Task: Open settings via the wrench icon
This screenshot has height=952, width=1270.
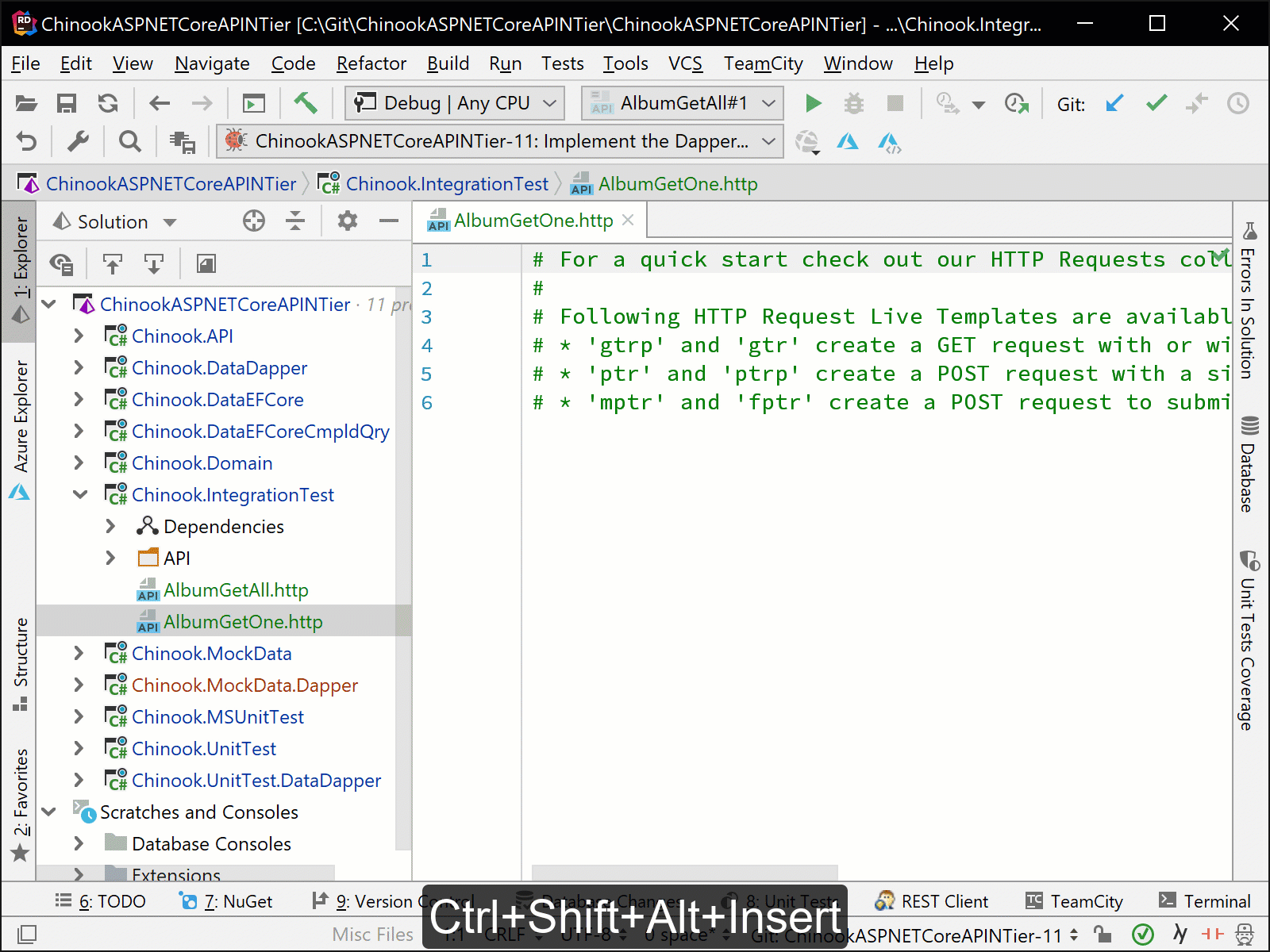Action: click(77, 141)
